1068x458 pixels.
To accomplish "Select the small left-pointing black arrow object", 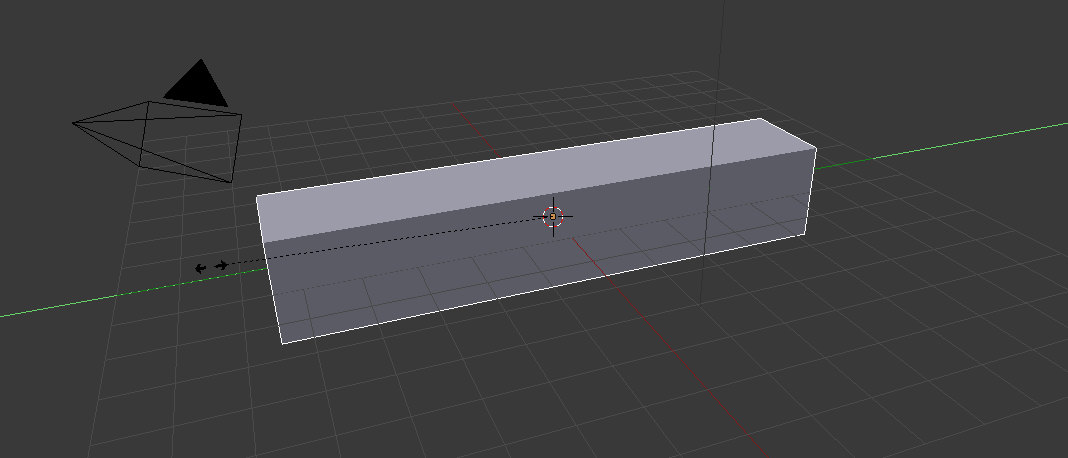I will tap(200, 269).
